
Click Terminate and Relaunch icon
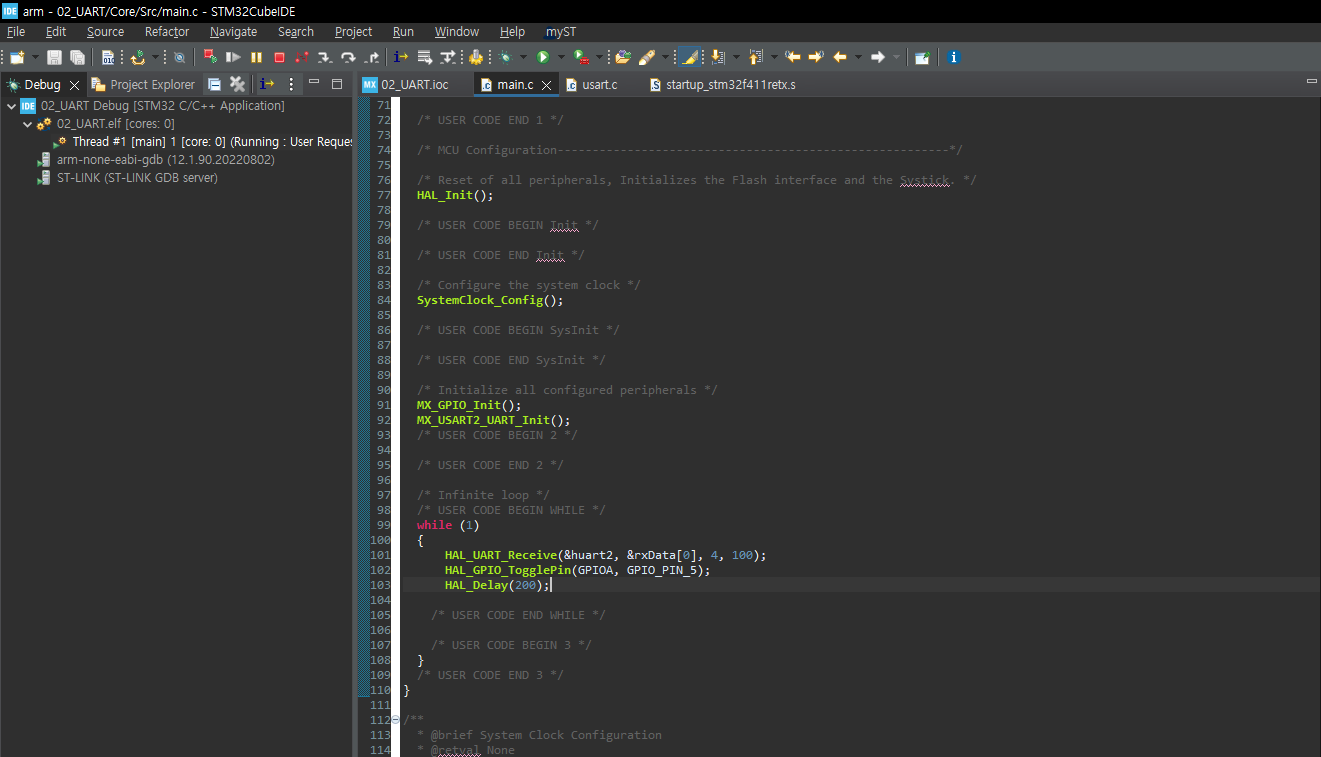(x=210, y=58)
